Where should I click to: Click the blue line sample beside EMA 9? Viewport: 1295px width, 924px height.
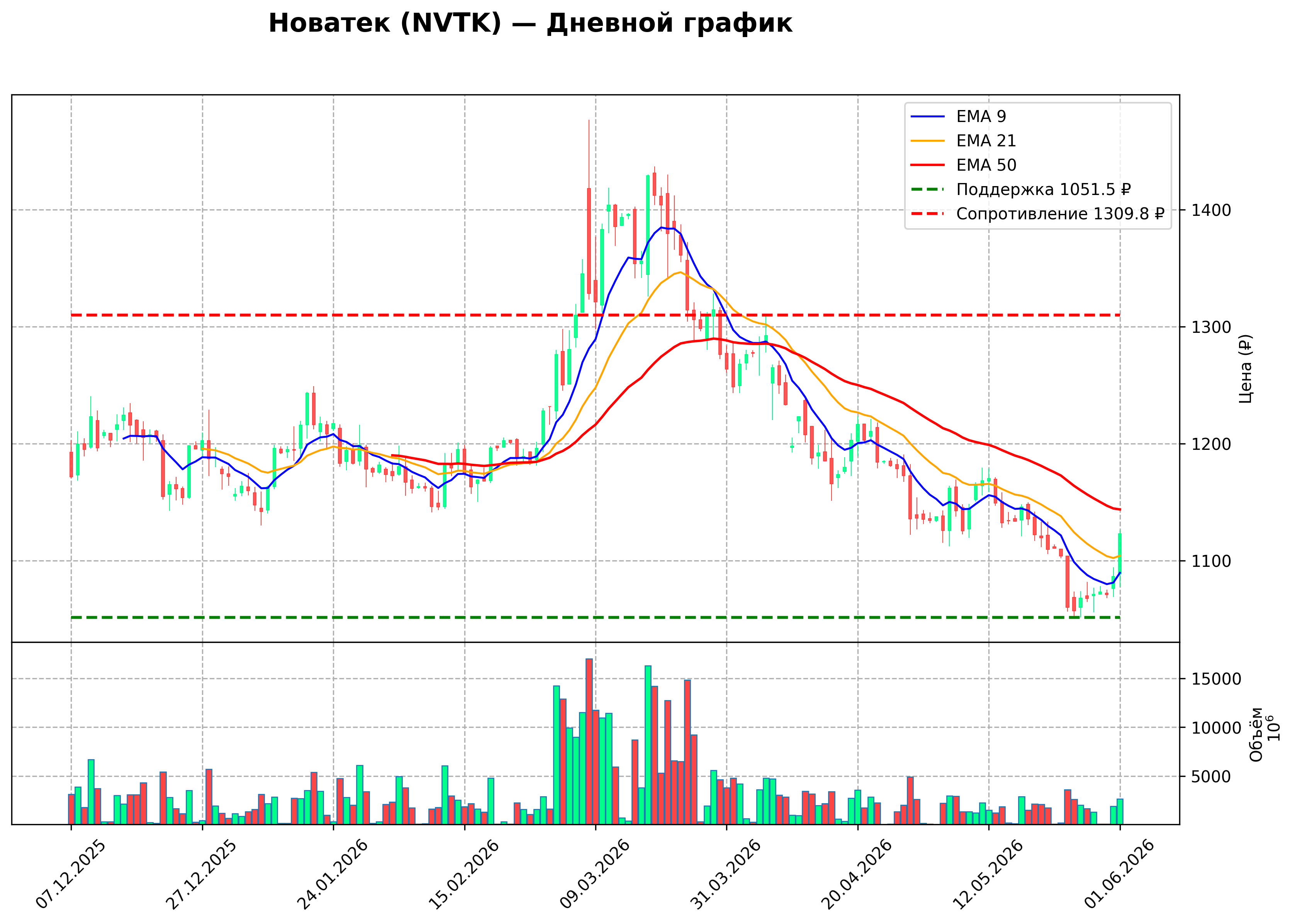(927, 117)
